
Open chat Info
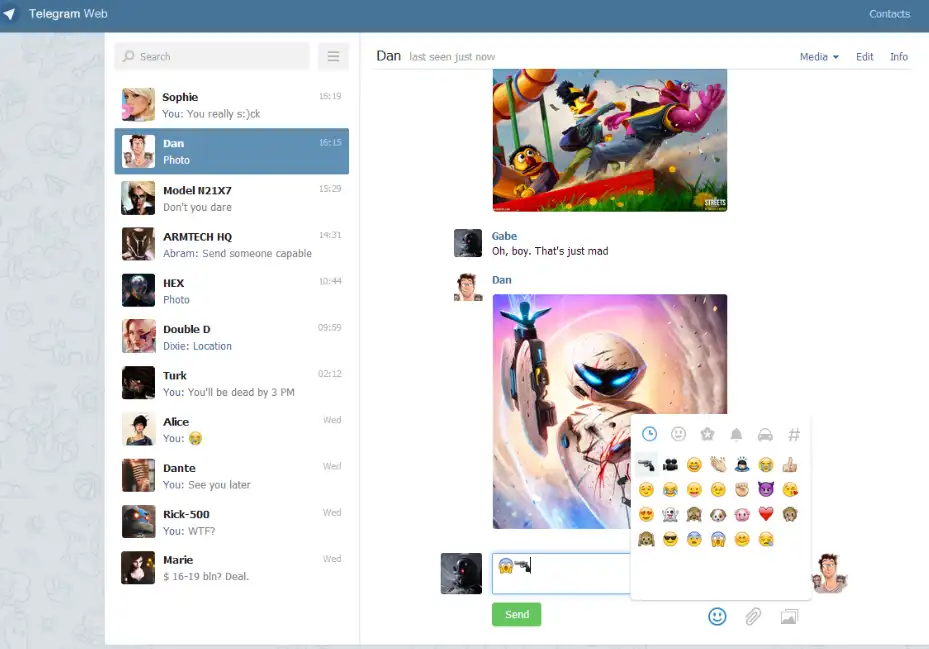coord(899,56)
